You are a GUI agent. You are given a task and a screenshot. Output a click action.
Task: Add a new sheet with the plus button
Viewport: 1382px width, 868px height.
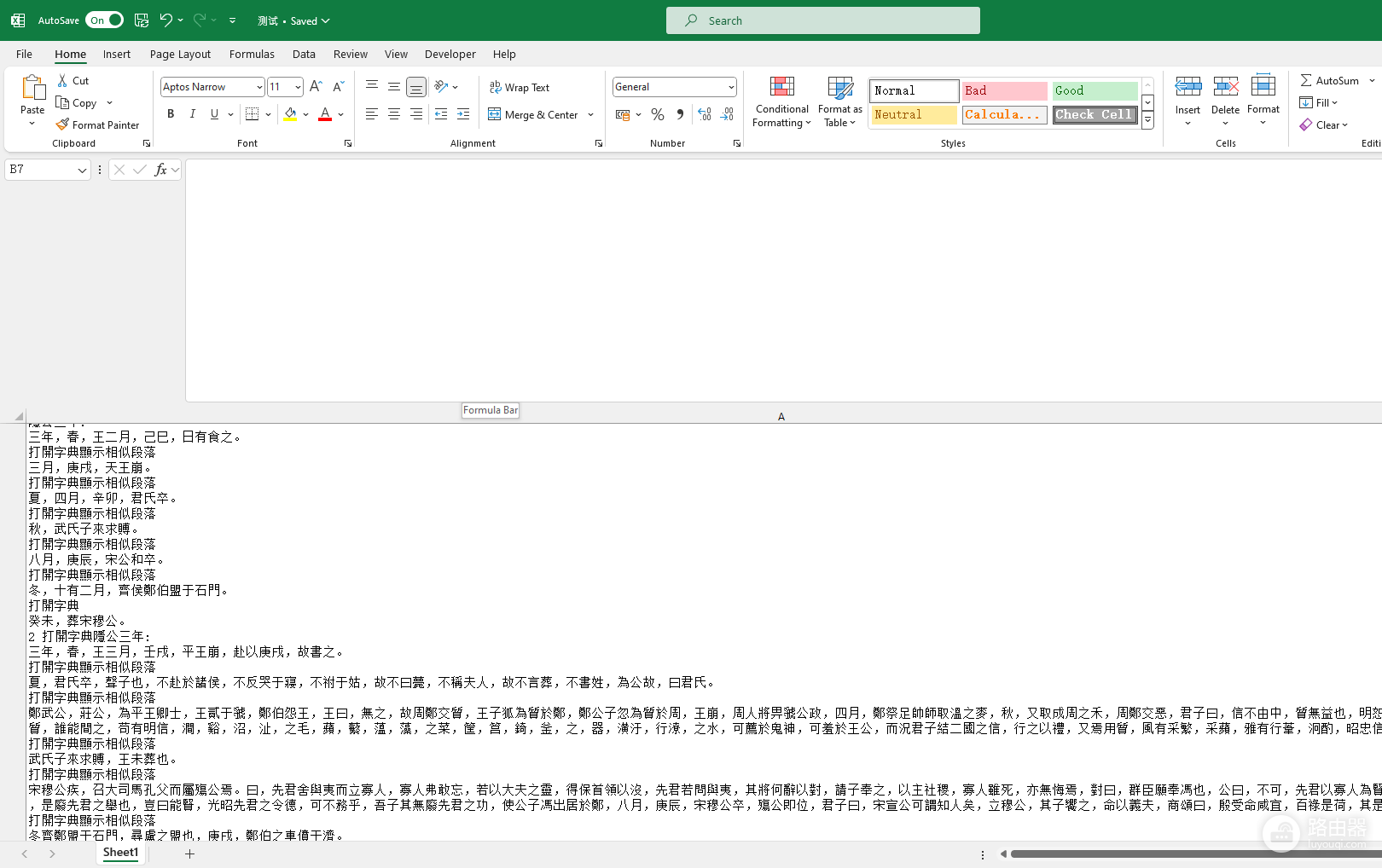point(189,854)
